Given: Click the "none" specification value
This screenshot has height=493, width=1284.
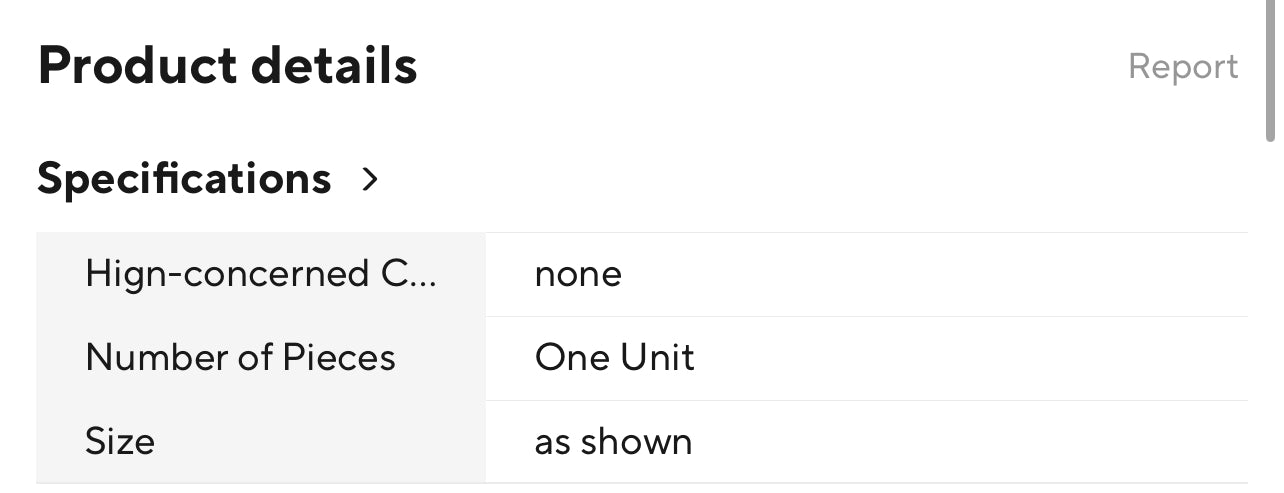Looking at the screenshot, I should point(578,274).
